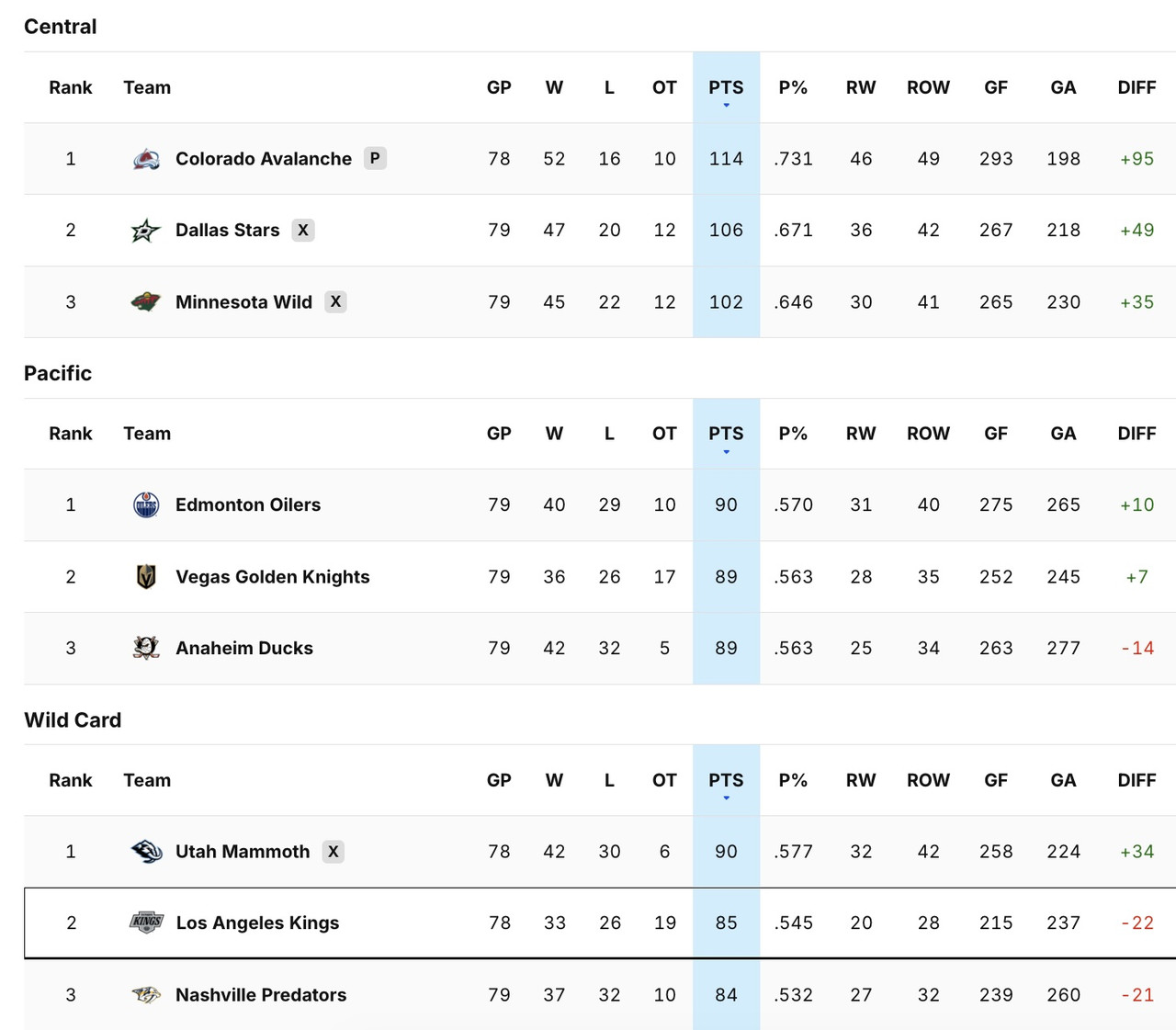
Task: Select the Anaheim Ducks logo
Action: (145, 648)
